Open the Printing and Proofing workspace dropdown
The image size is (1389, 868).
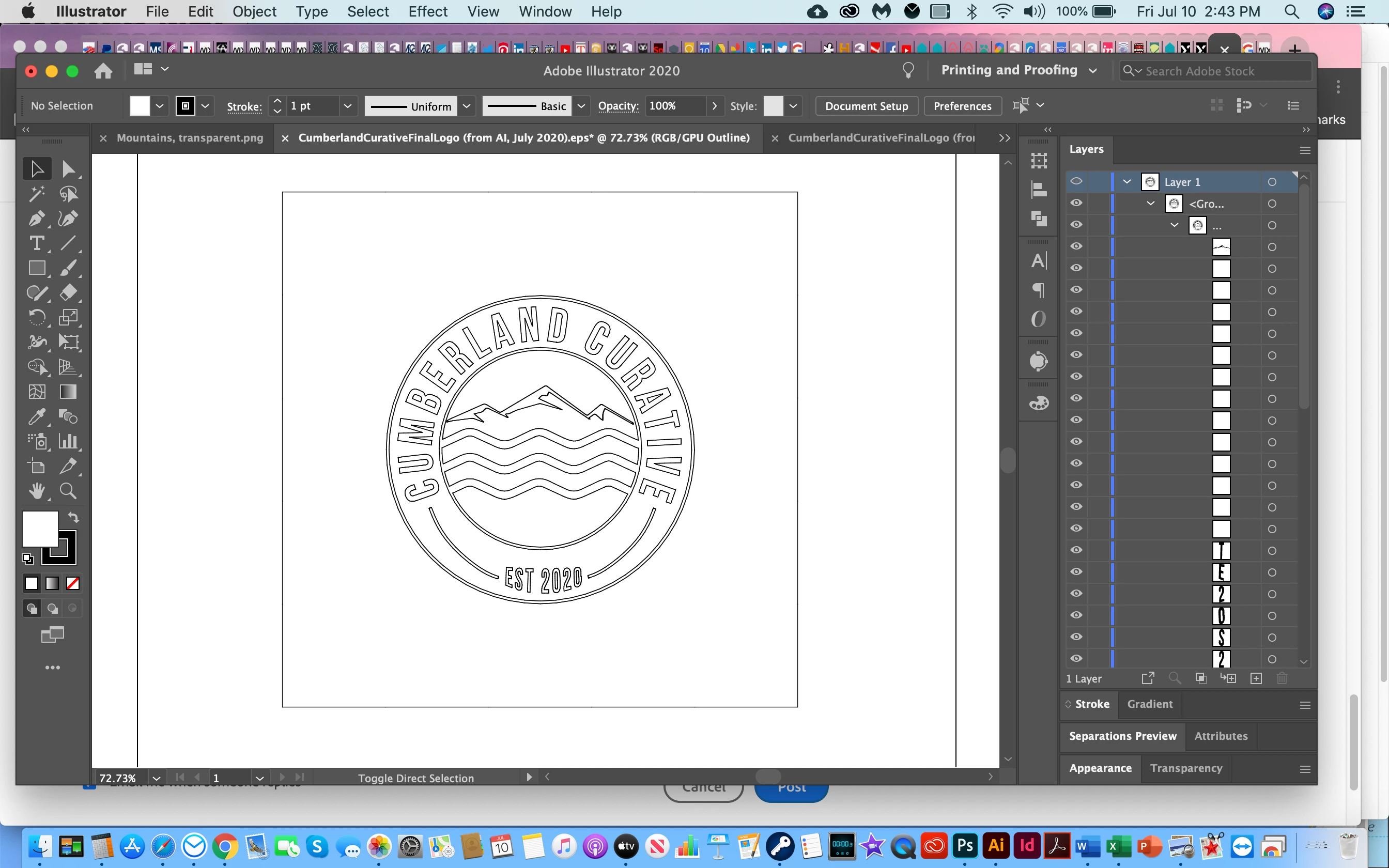[1093, 71]
